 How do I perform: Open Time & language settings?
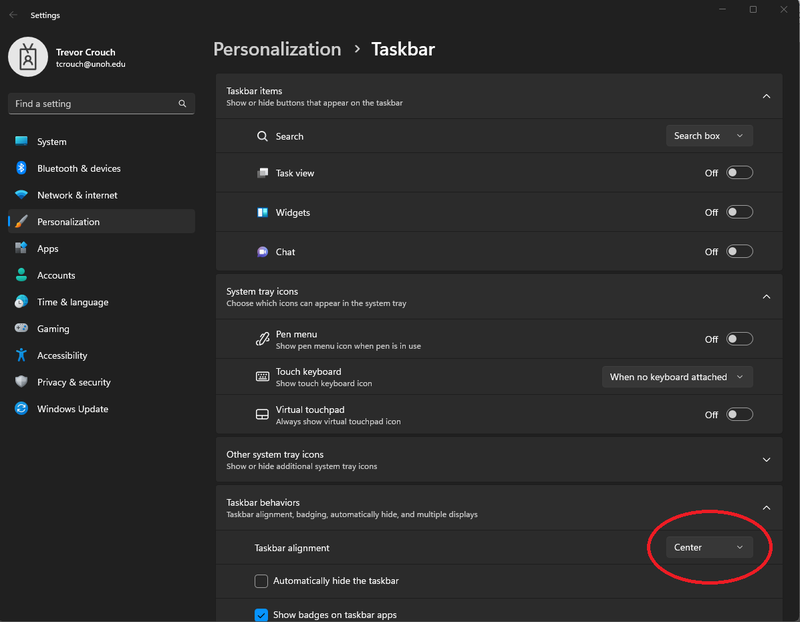72,302
